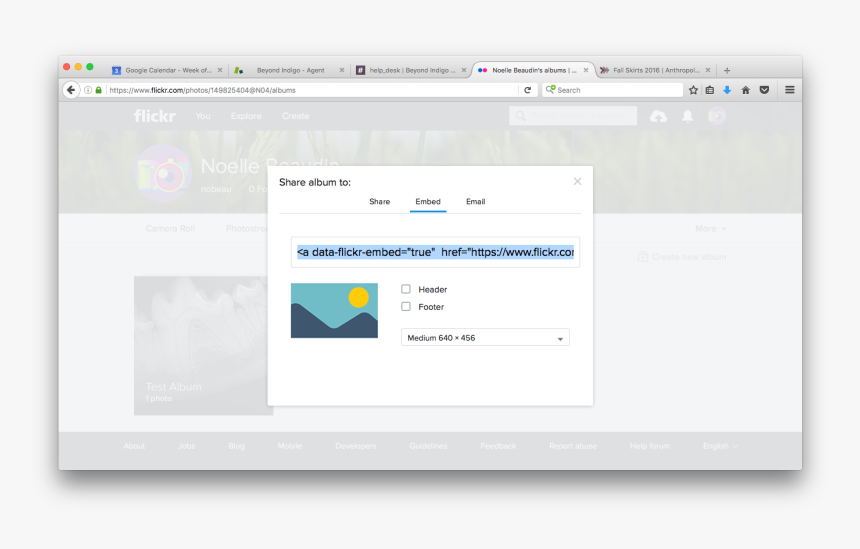Viewport: 860px width, 549px height.
Task: Click the embed code text field
Action: pyautogui.click(x=435, y=252)
